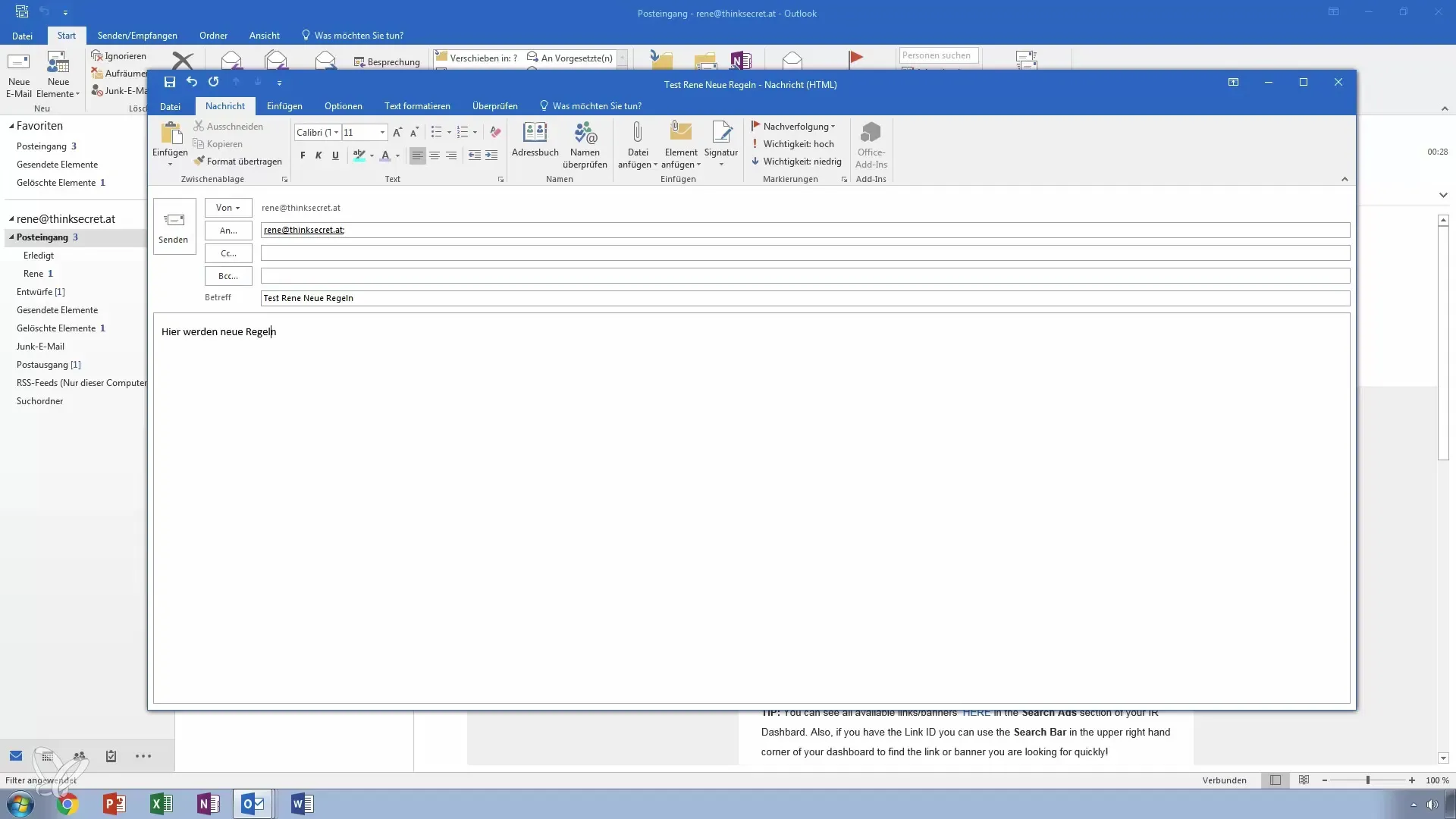1456x819 pixels.
Task: Apply font color red A
Action: tap(385, 155)
